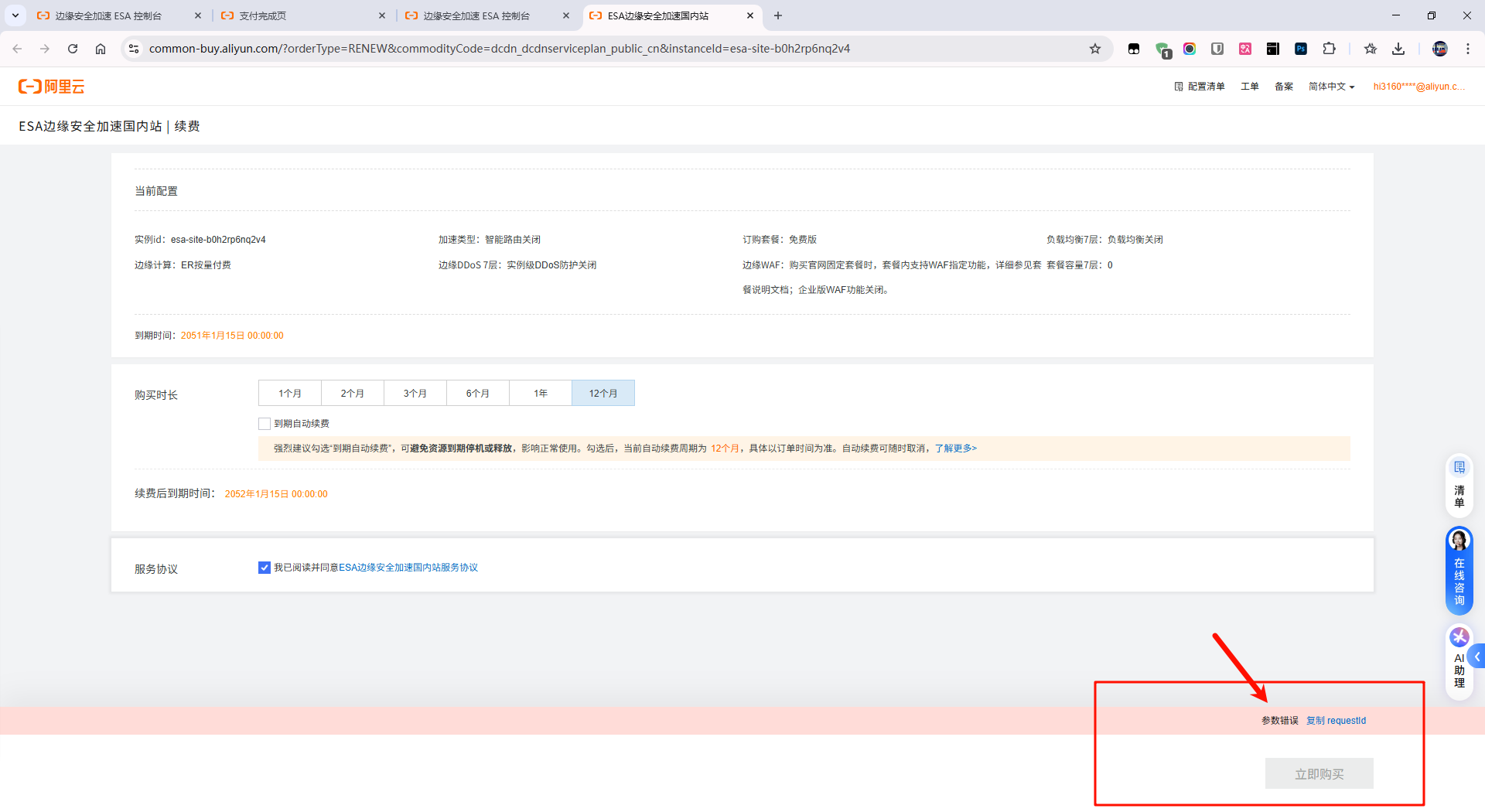Open the tab search dropdown arrow
Image resolution: width=1485 pixels, height=812 pixels.
tap(15, 15)
